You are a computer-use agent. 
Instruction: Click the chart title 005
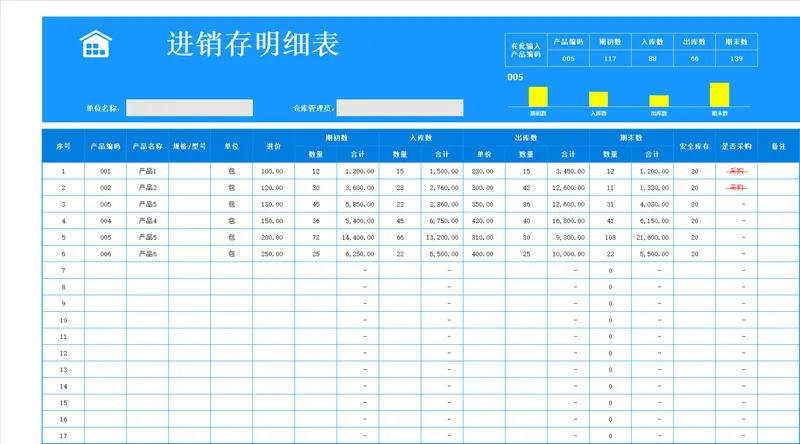tap(515, 77)
